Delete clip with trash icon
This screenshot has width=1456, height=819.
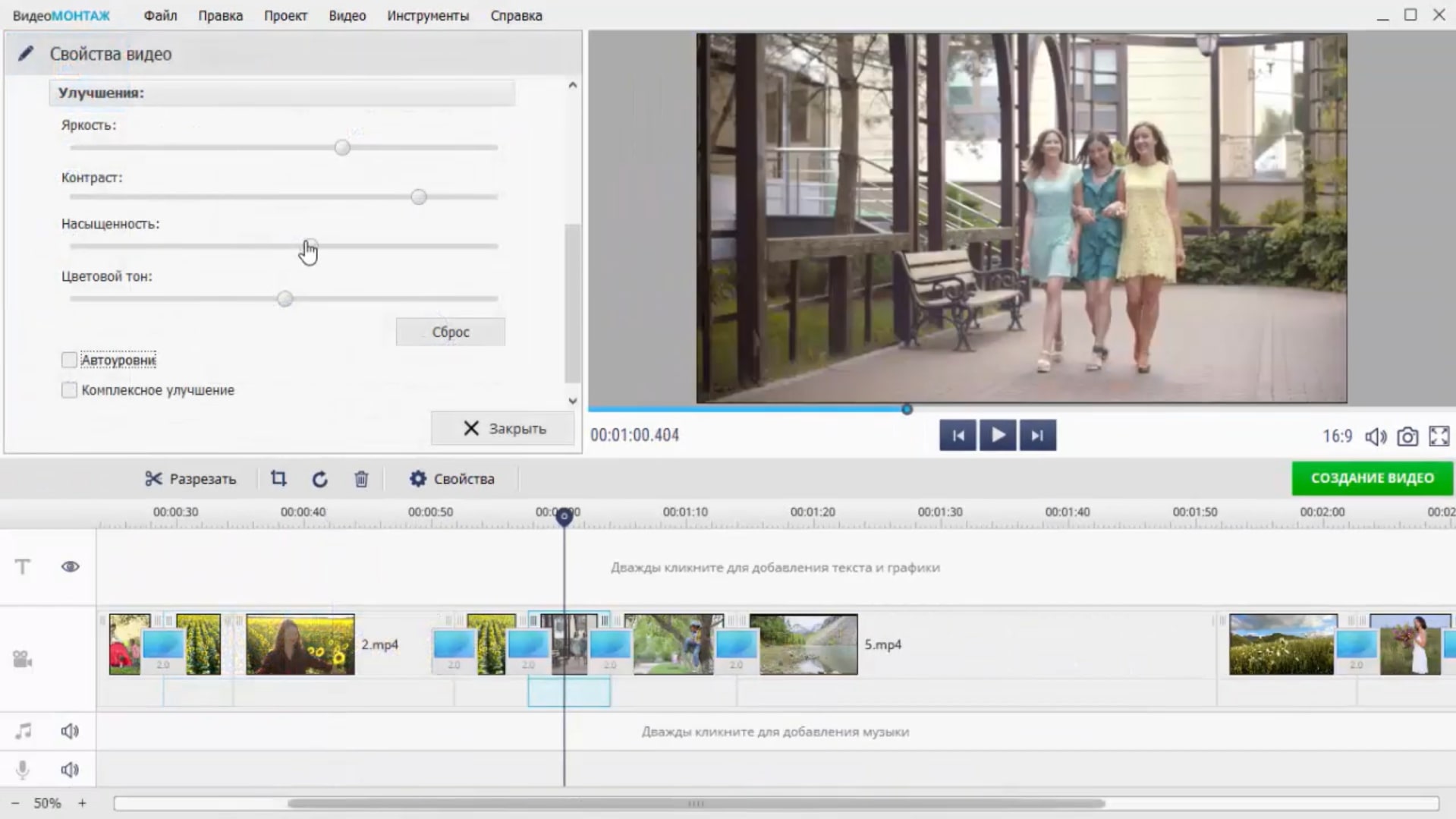click(361, 479)
